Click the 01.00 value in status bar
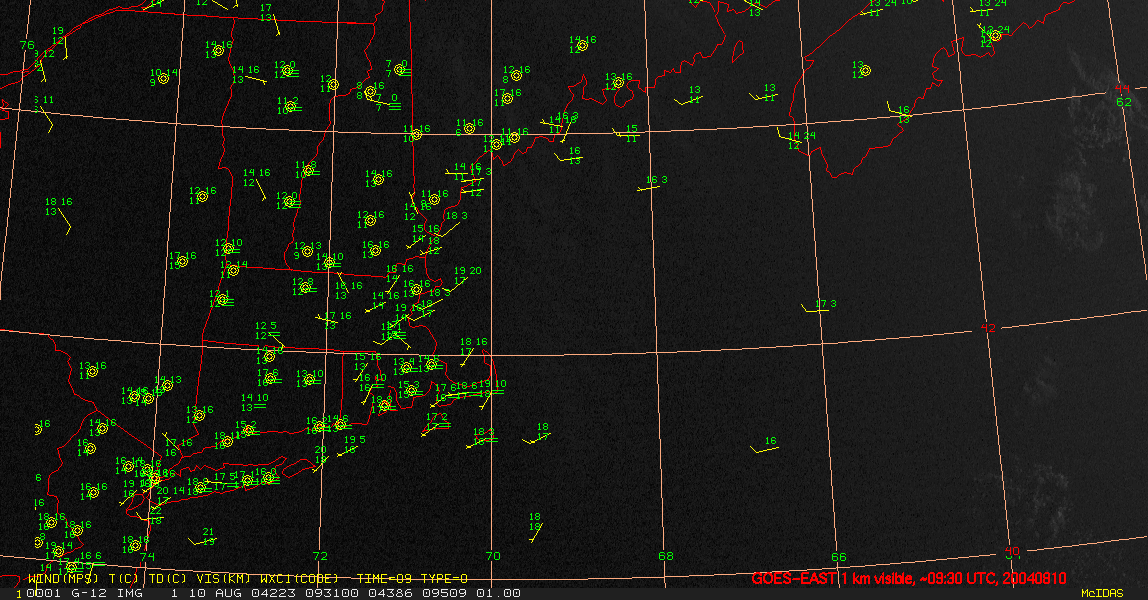1148x600 pixels. pos(499,593)
